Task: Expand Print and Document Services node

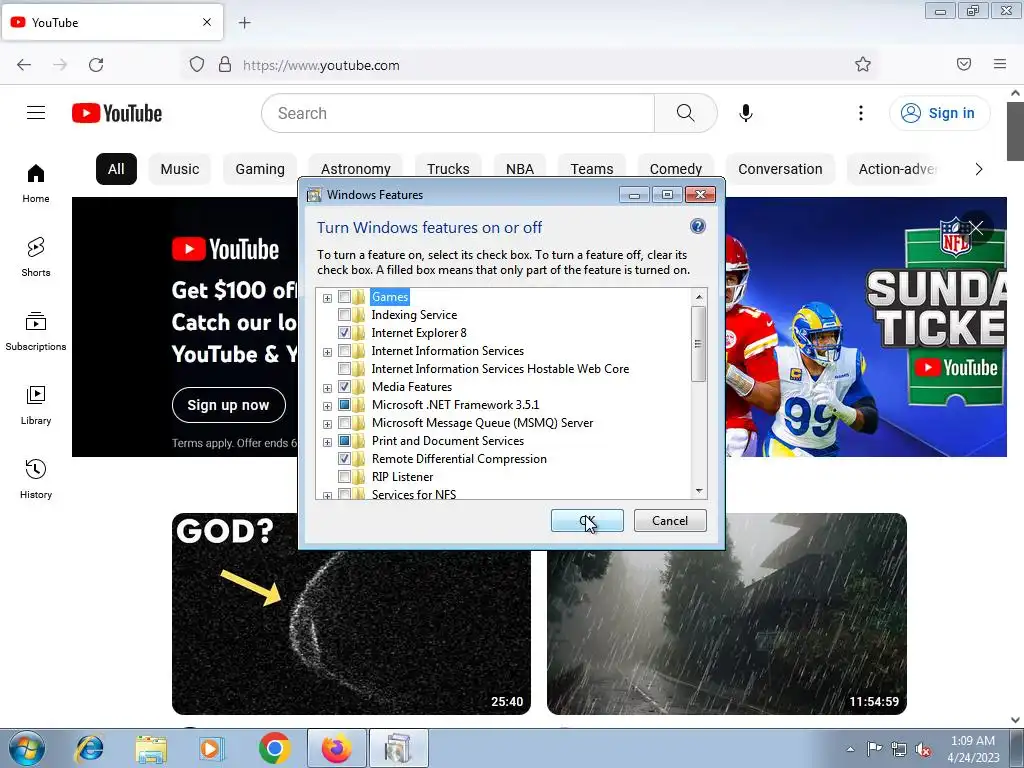Action: tap(327, 442)
